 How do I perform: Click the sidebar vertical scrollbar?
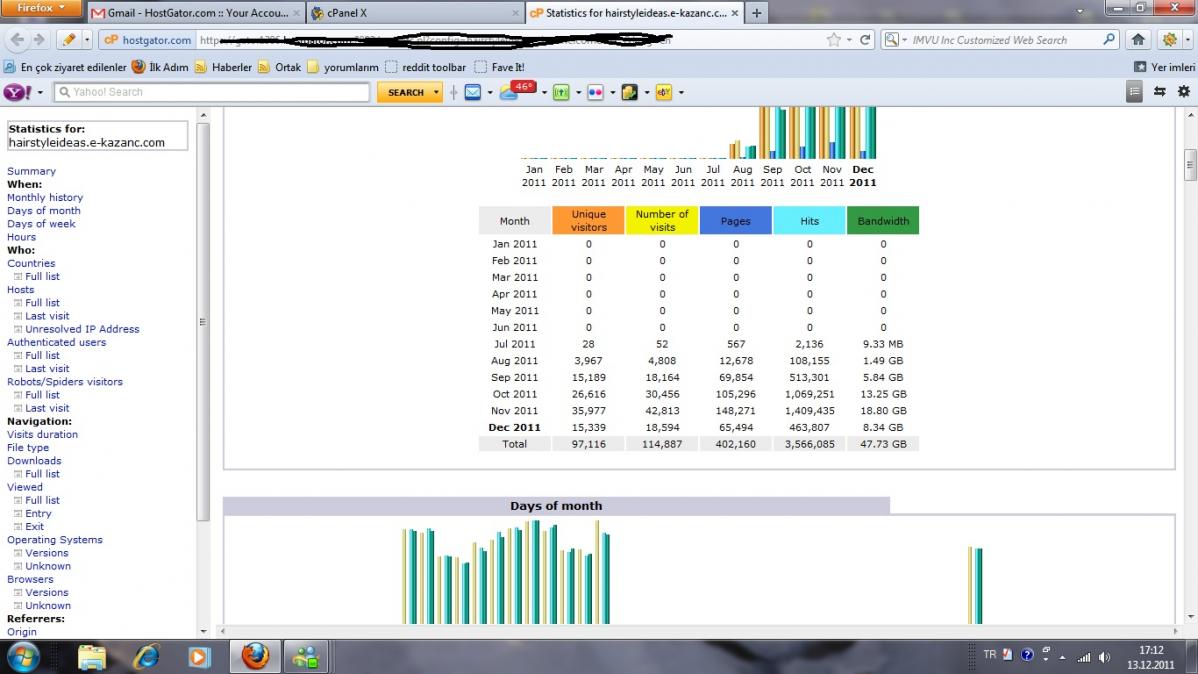tap(203, 321)
